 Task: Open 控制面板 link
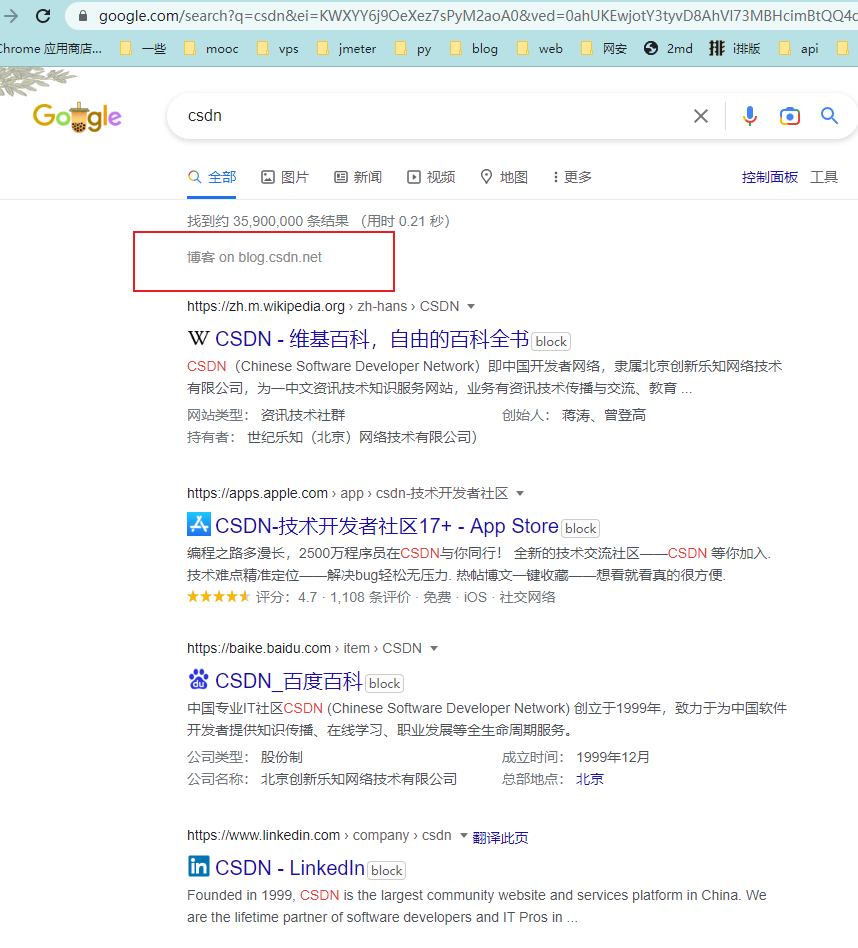[x=770, y=177]
